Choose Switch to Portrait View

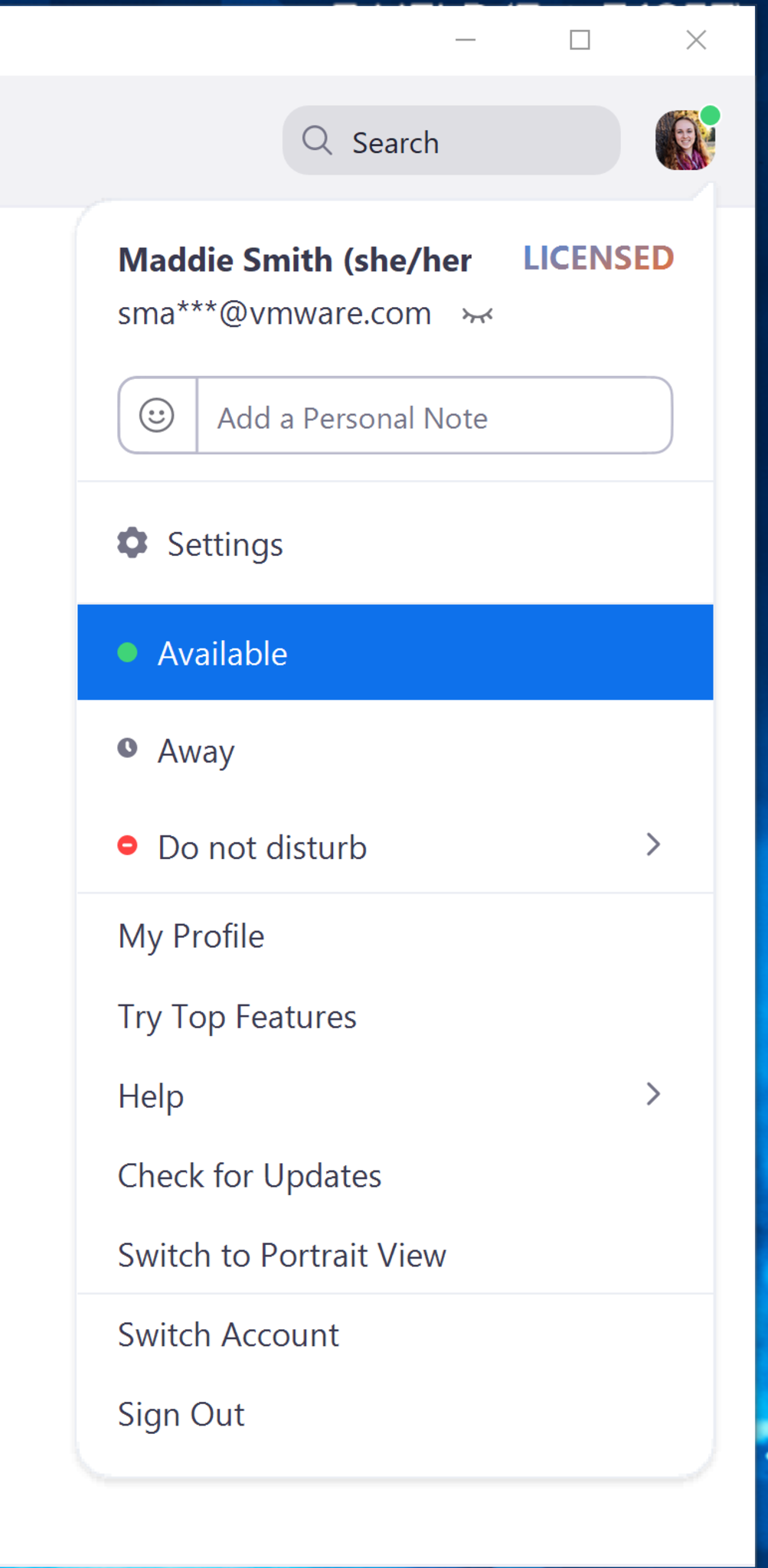(282, 1256)
